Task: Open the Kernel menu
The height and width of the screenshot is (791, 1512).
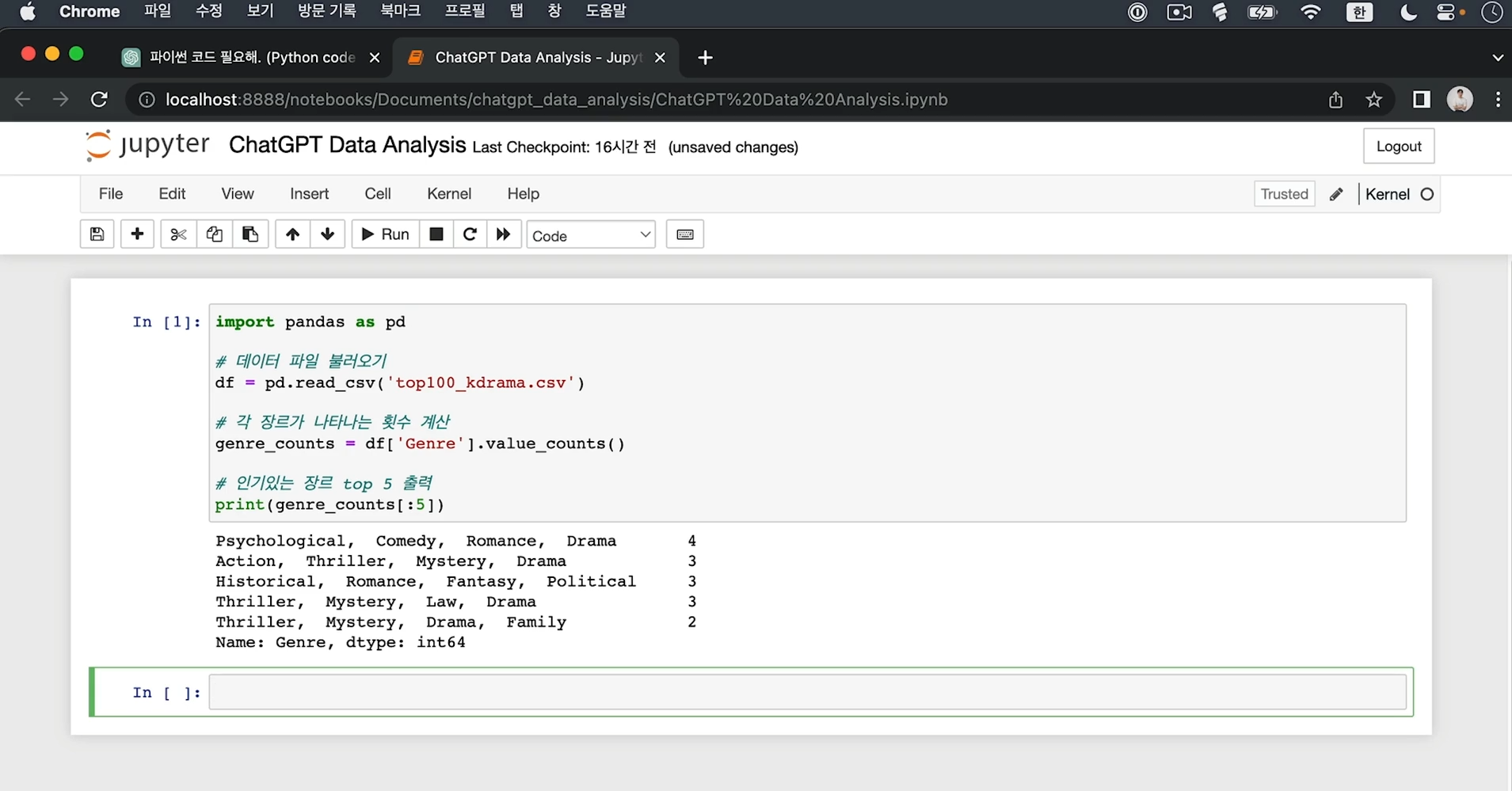Action: (449, 194)
